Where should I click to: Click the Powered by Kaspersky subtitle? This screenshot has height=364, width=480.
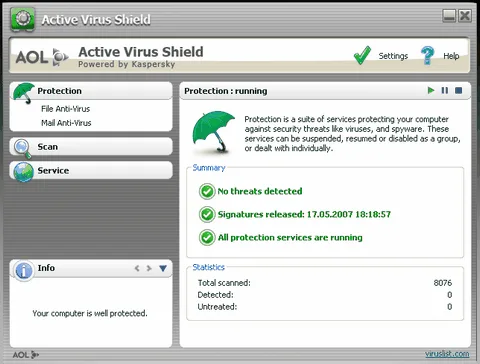(x=127, y=64)
